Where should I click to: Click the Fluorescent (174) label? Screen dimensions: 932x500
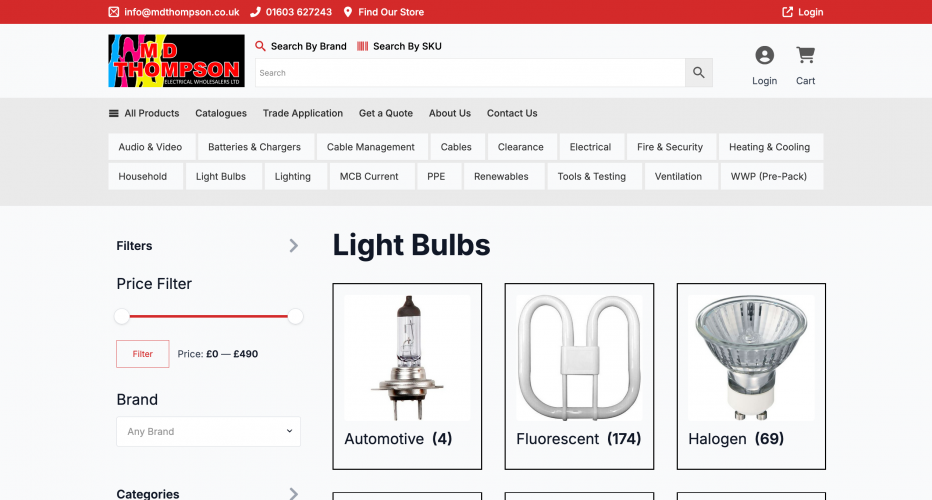click(x=578, y=439)
